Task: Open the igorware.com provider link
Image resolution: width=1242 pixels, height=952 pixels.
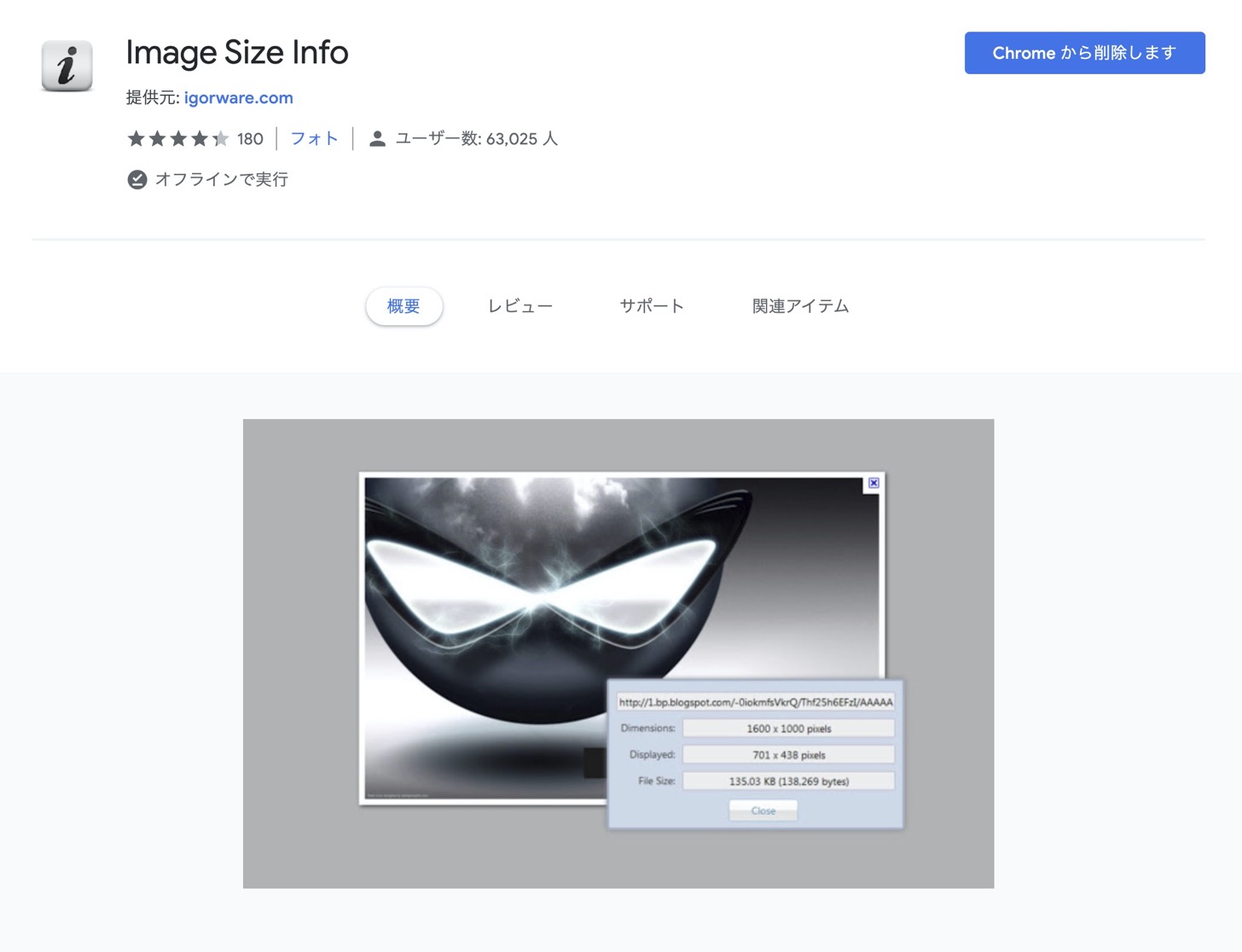Action: 239,97
